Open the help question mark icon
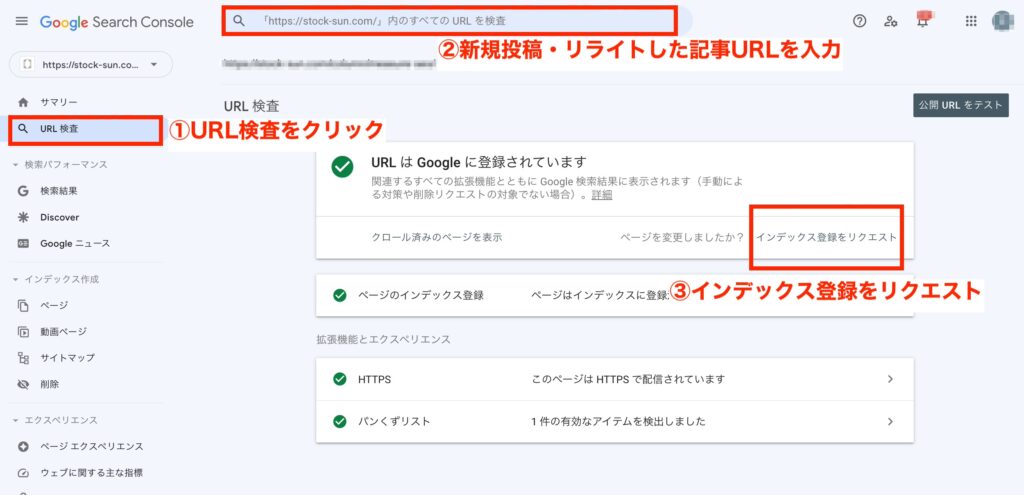Viewport: 1024px width, 495px height. [859, 21]
